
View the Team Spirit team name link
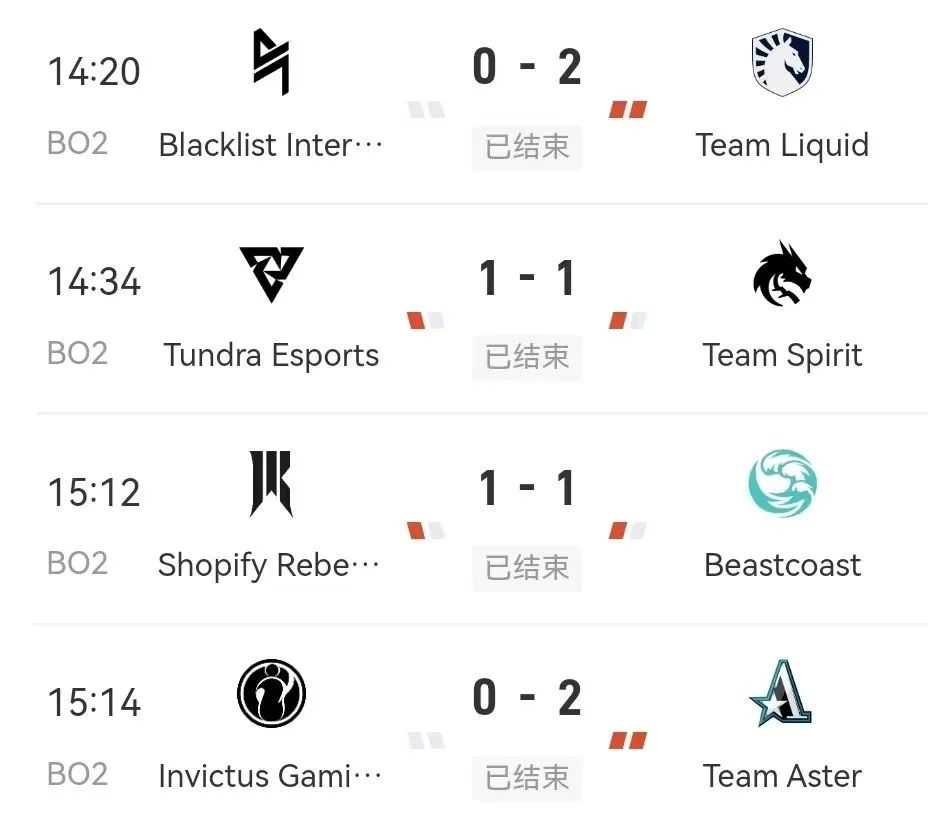(782, 355)
